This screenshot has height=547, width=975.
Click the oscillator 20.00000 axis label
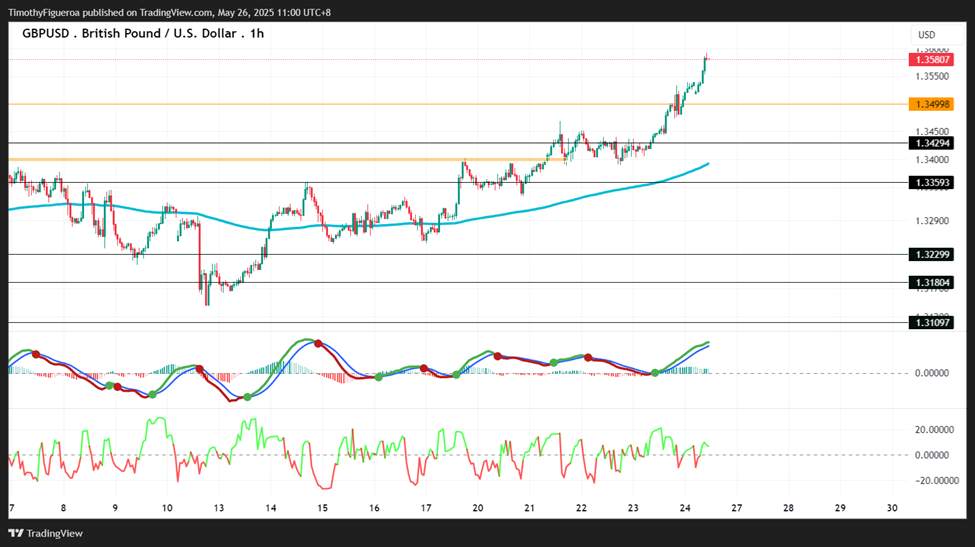934,430
